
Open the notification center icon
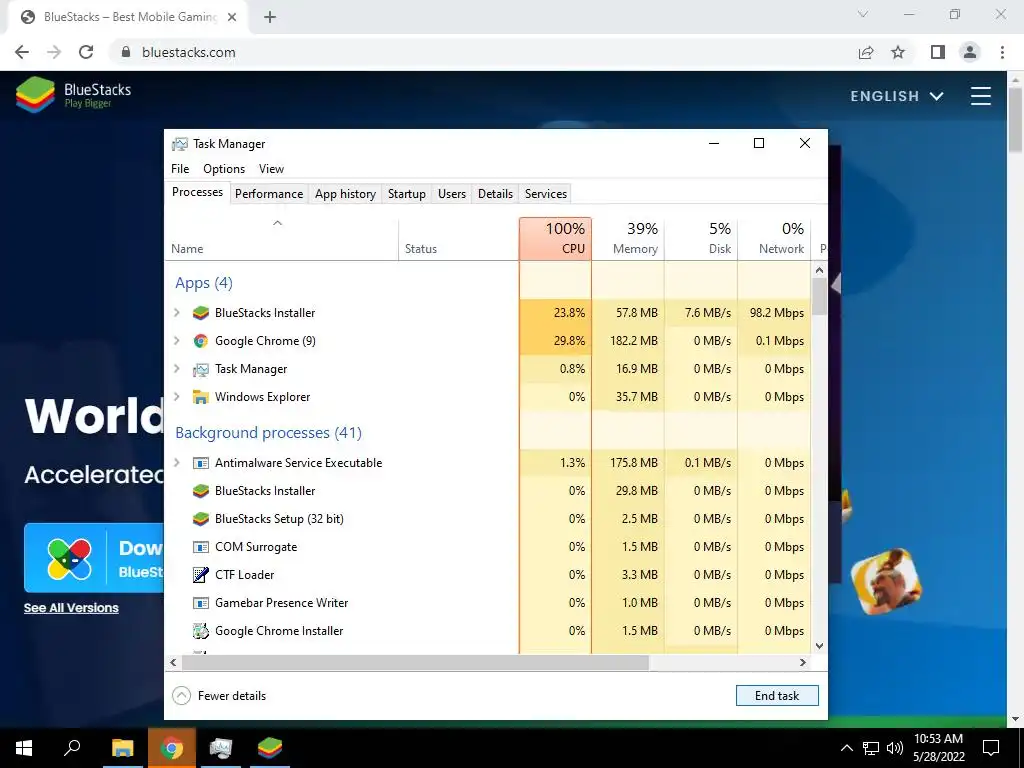coord(991,748)
